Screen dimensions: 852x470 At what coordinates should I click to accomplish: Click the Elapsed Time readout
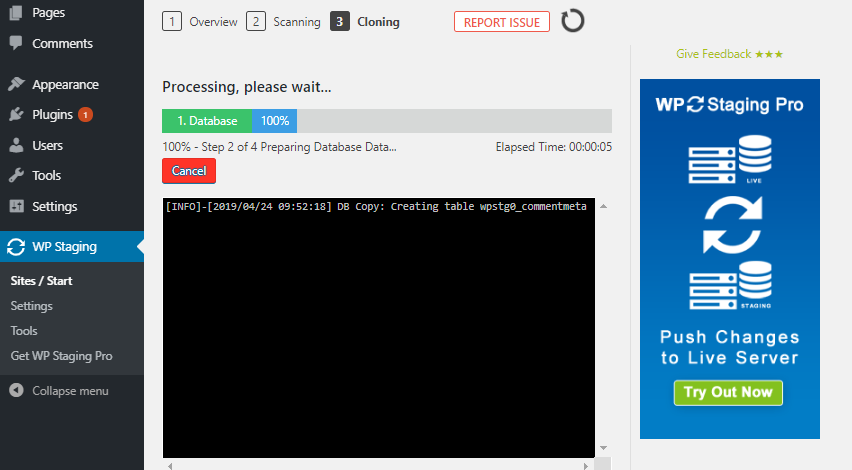(554, 147)
